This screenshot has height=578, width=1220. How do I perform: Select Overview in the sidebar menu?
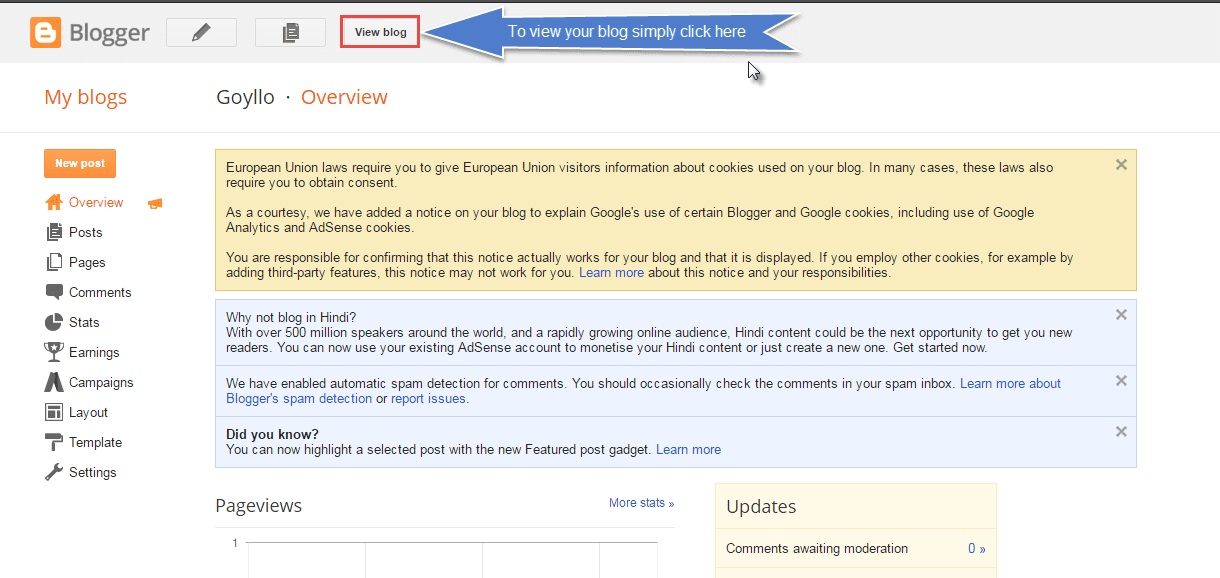point(96,202)
